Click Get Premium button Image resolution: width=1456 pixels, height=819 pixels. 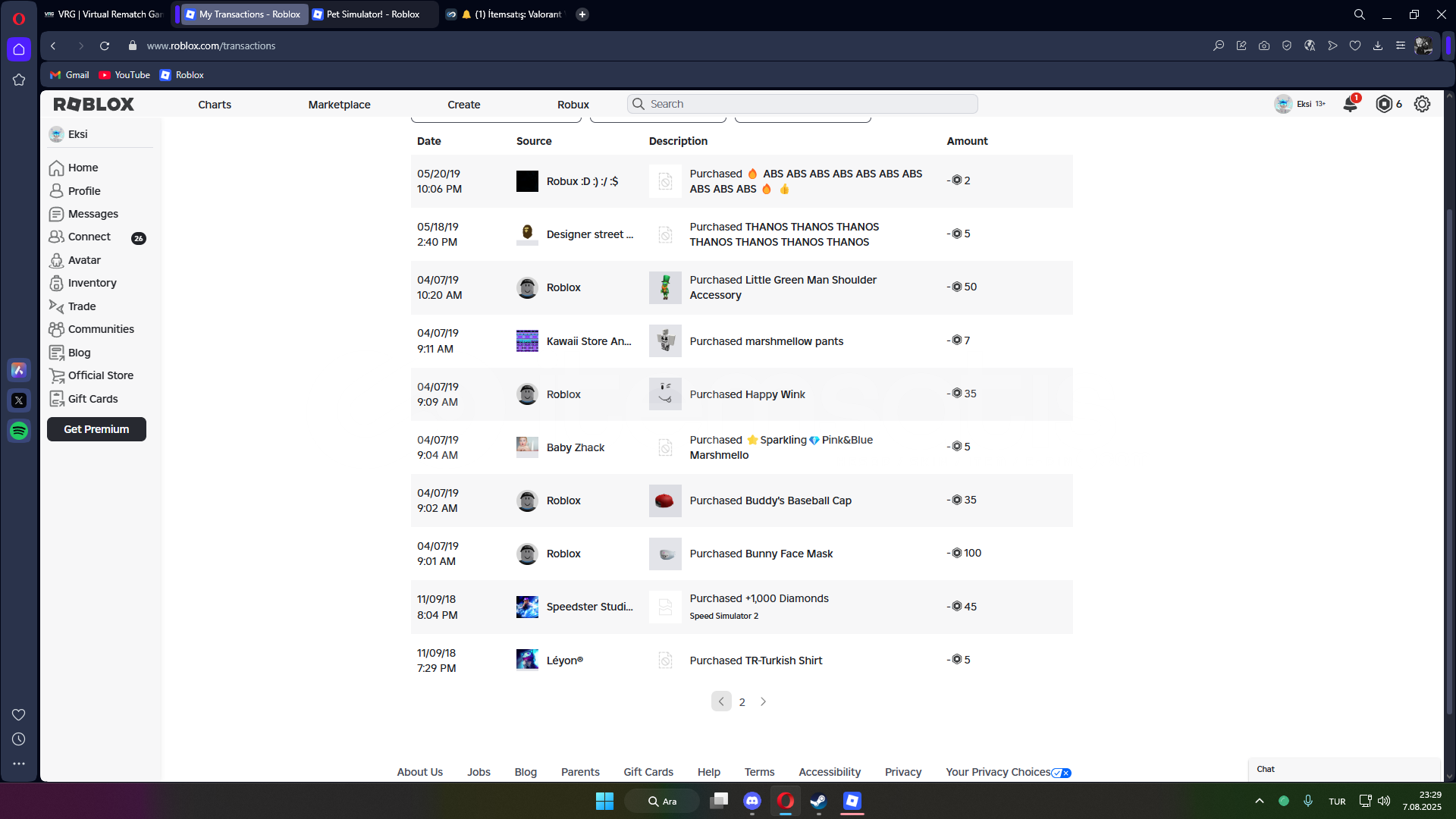(x=96, y=429)
